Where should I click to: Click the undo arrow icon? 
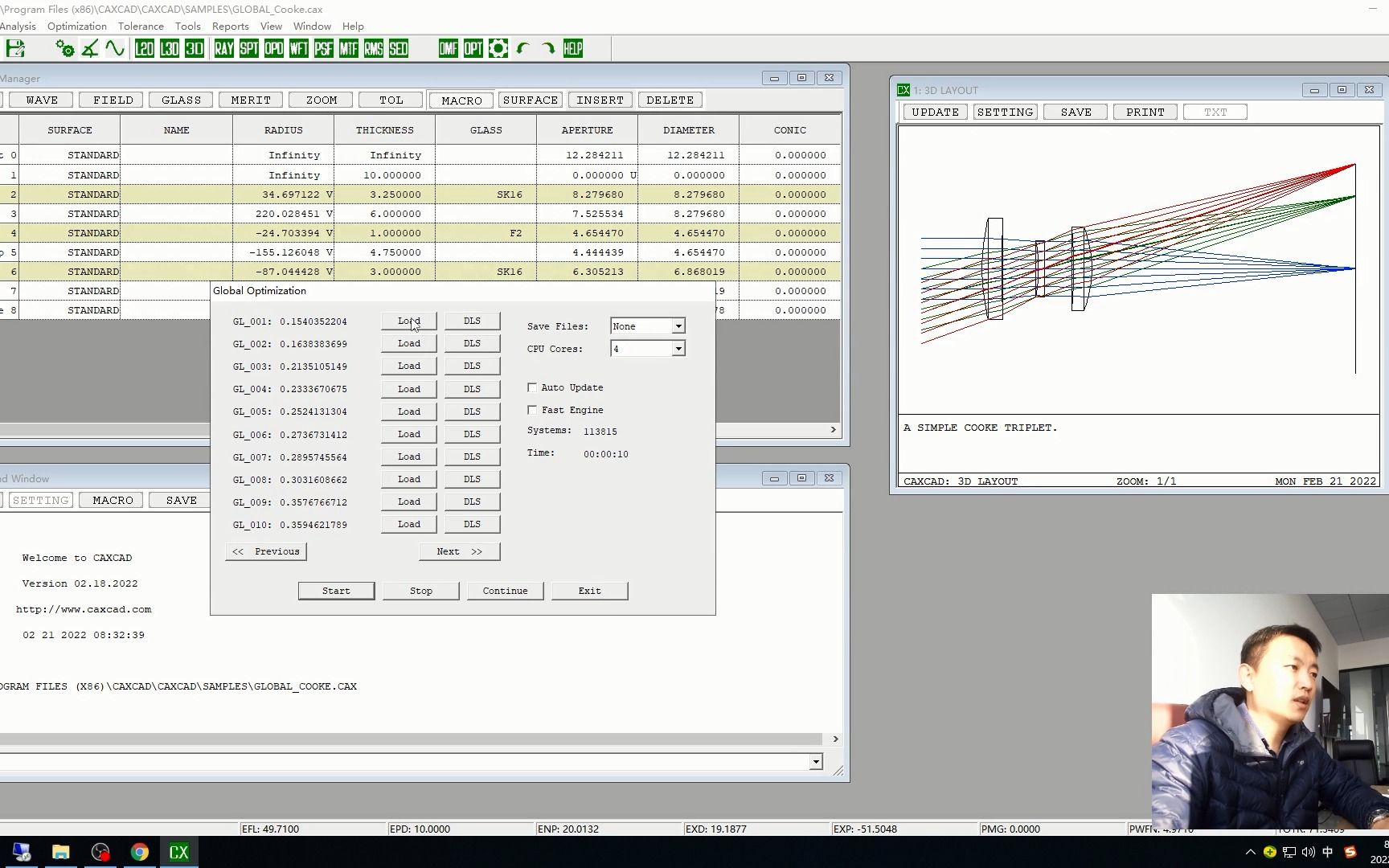tap(523, 48)
